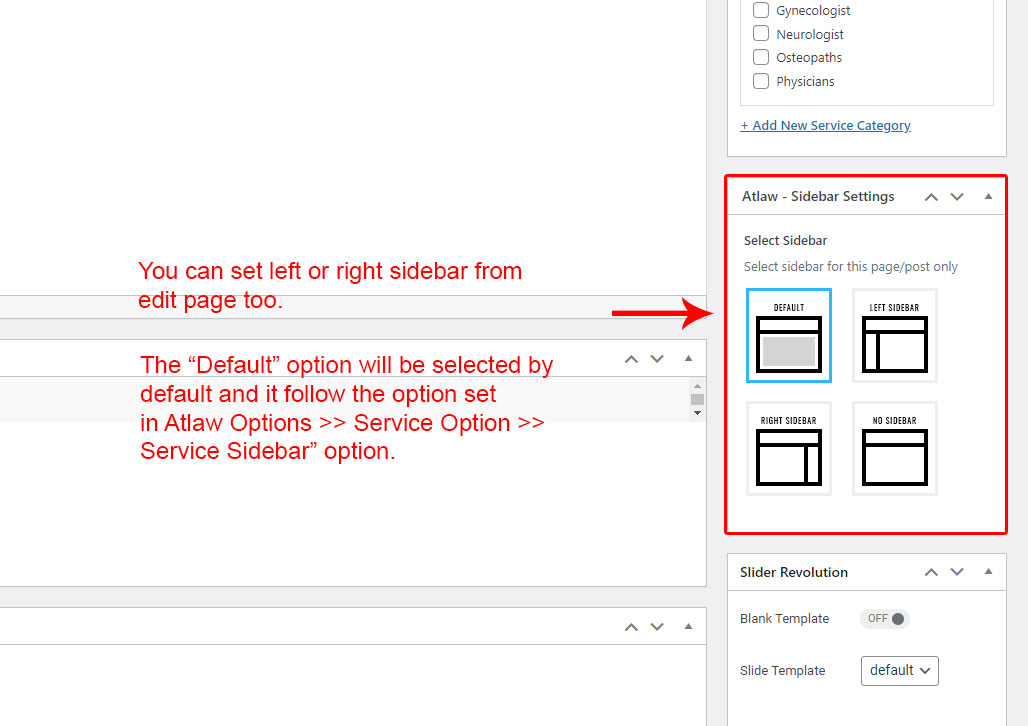Check the Physicians checkbox

pos(761,81)
